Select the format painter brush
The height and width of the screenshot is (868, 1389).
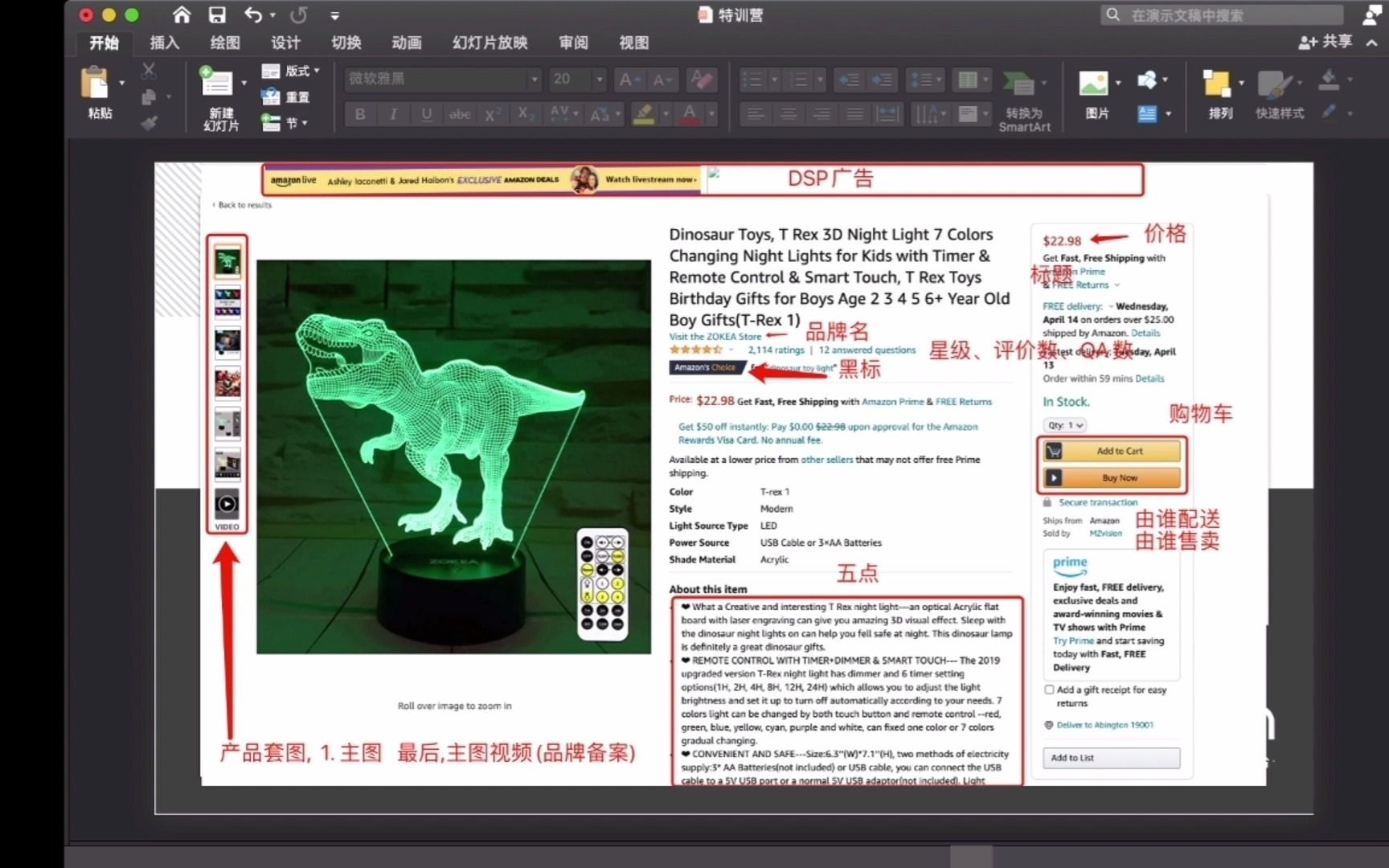pyautogui.click(x=149, y=123)
